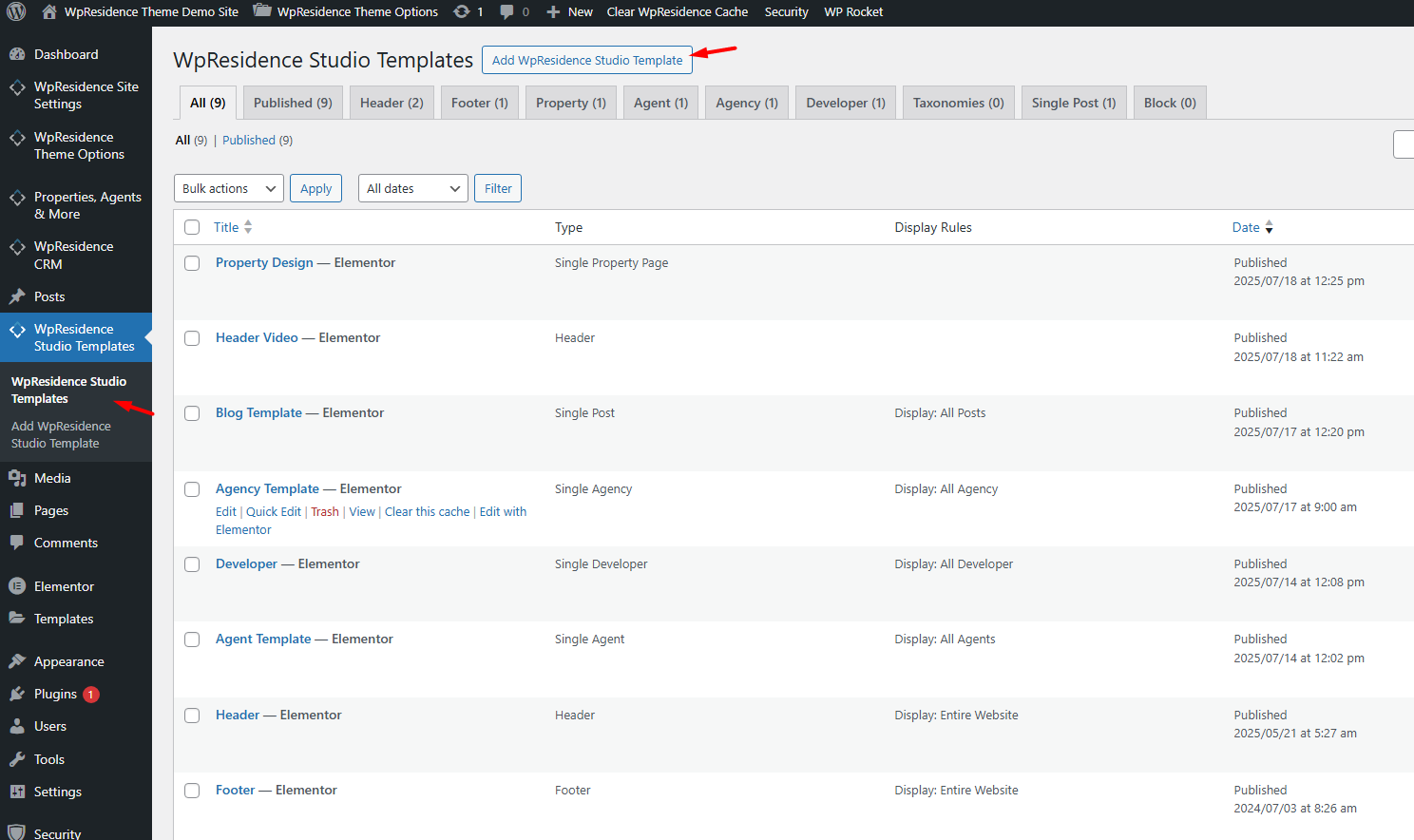Click the Plugins update count badge
Image resolution: width=1414 pixels, height=840 pixels.
click(x=91, y=695)
